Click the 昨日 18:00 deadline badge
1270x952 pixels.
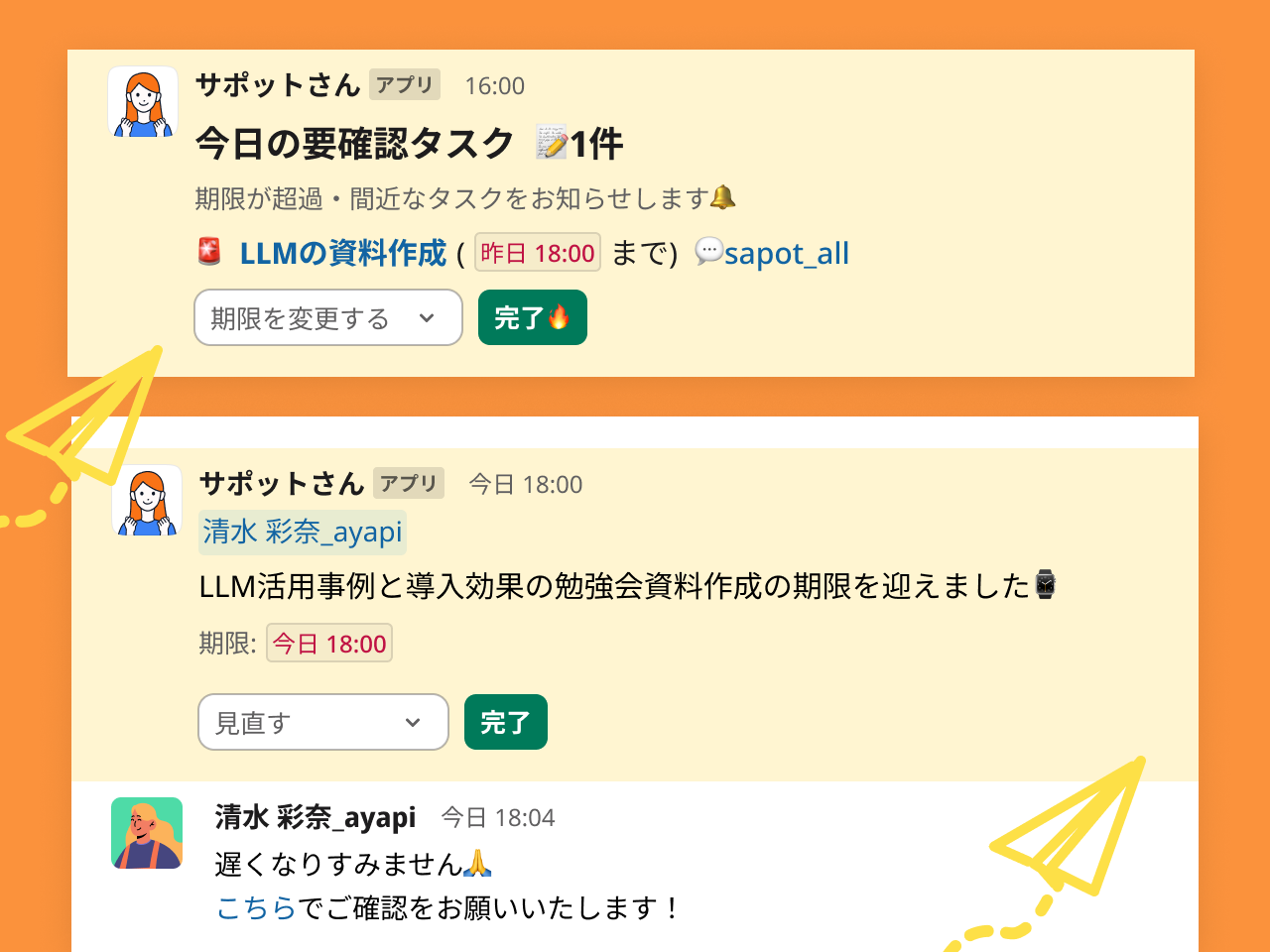[538, 253]
